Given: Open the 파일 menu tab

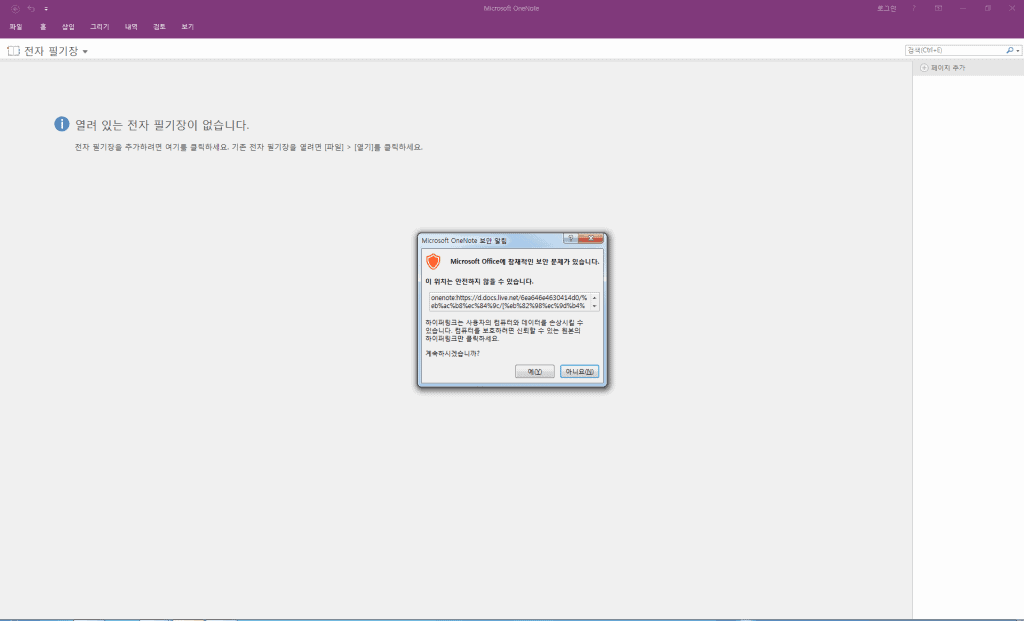Looking at the screenshot, I should [16, 27].
